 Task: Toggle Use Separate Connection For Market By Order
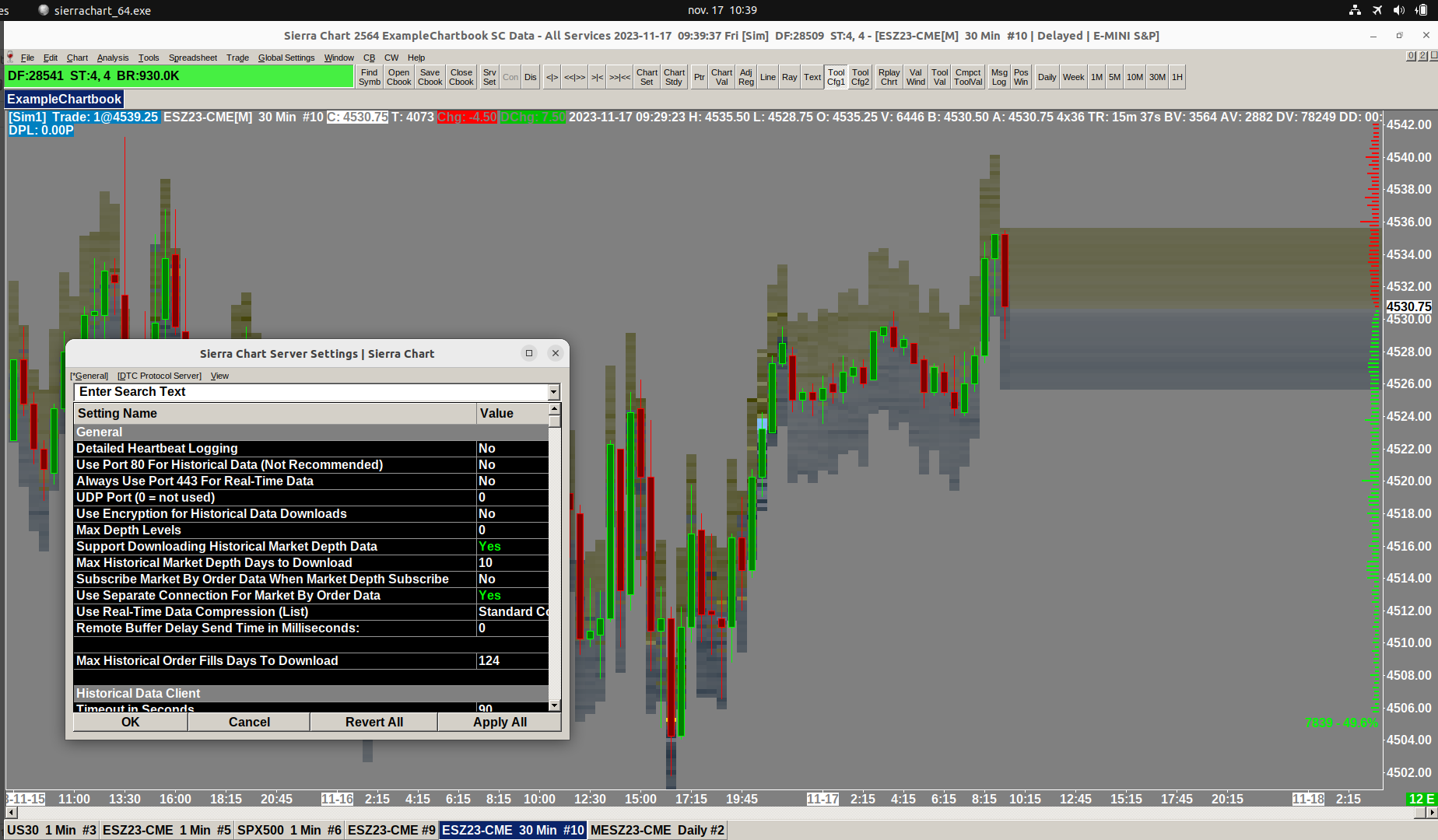pyautogui.click(x=513, y=596)
